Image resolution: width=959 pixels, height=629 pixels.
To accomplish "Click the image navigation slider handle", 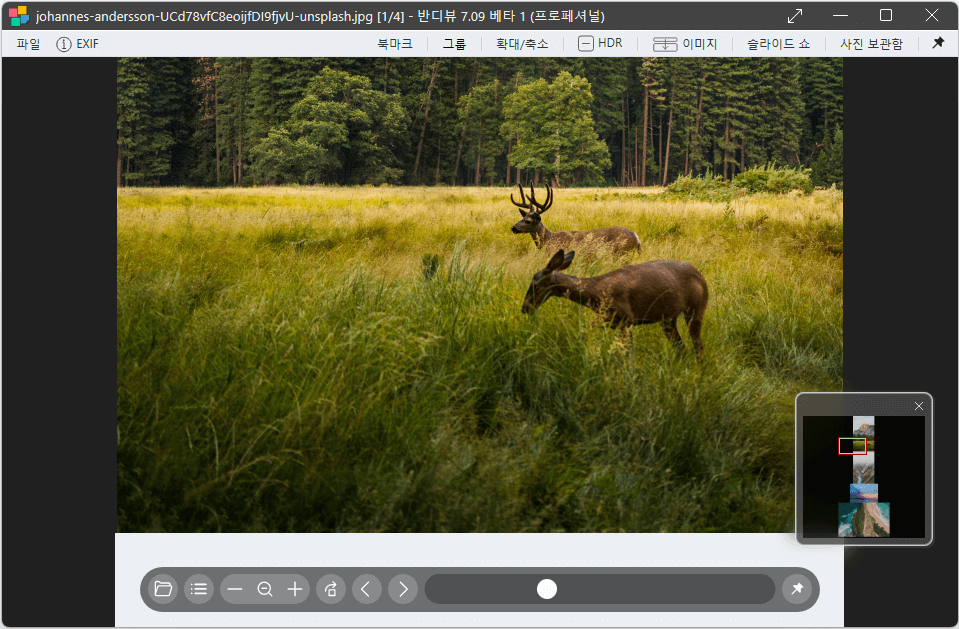I will (x=547, y=589).
